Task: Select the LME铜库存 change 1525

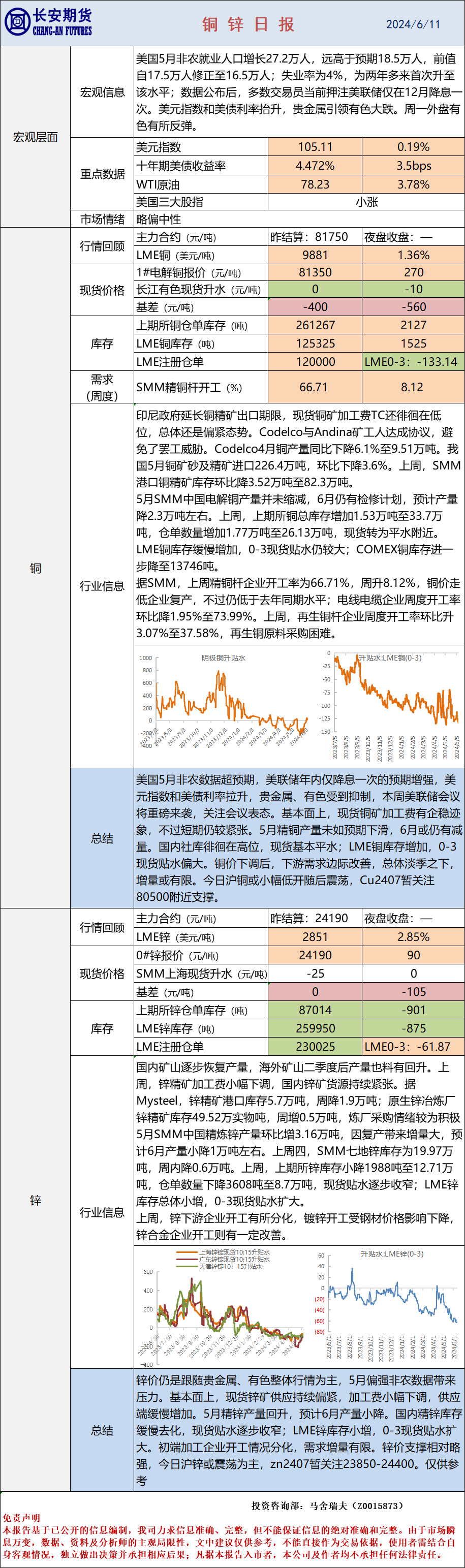Action: pos(413,343)
